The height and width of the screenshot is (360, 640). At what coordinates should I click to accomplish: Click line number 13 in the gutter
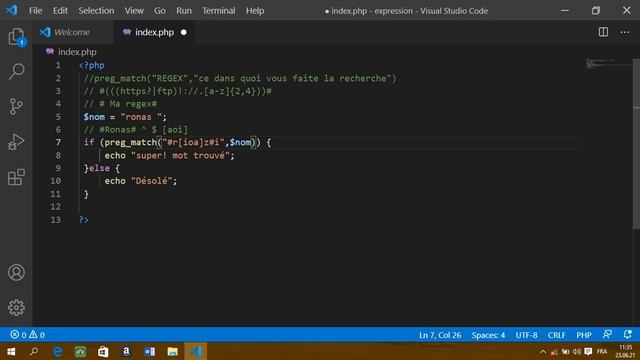point(56,220)
